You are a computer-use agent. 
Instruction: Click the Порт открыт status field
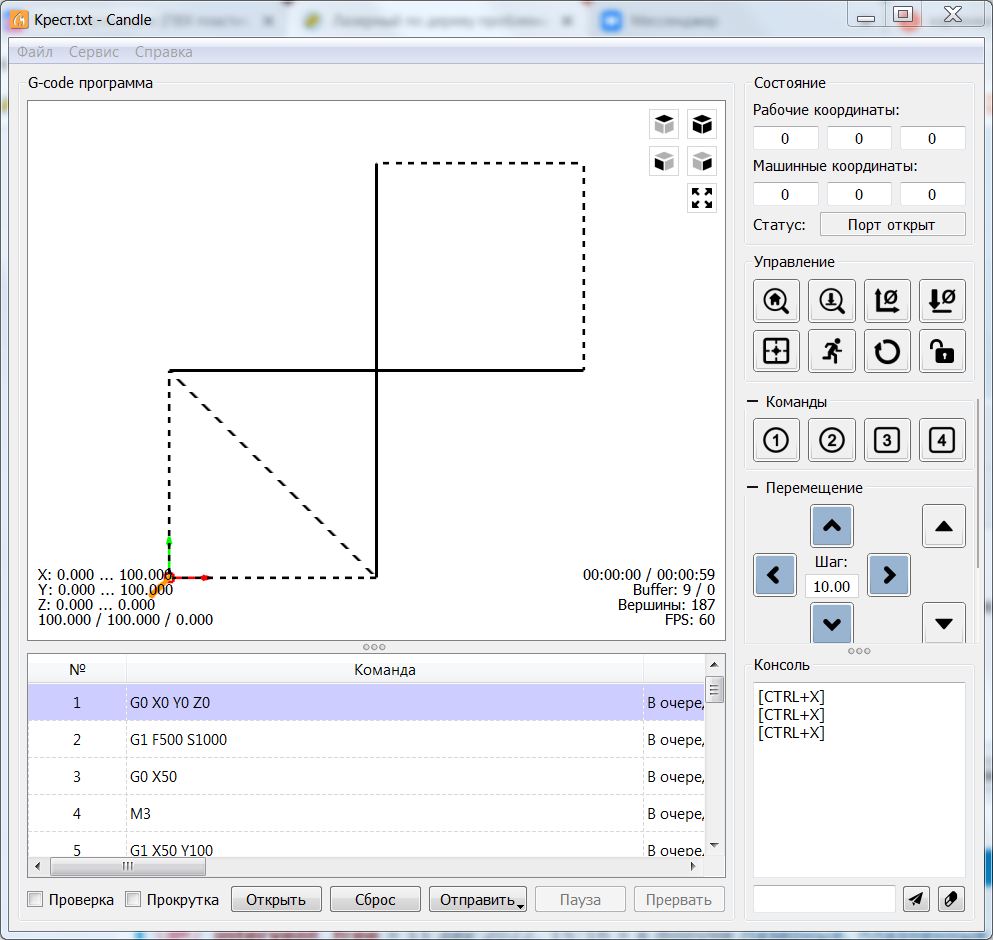pos(892,224)
